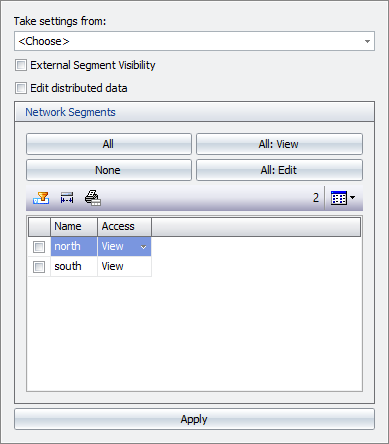Click the Apply button
Screen dimensions: 389x444
194,419
